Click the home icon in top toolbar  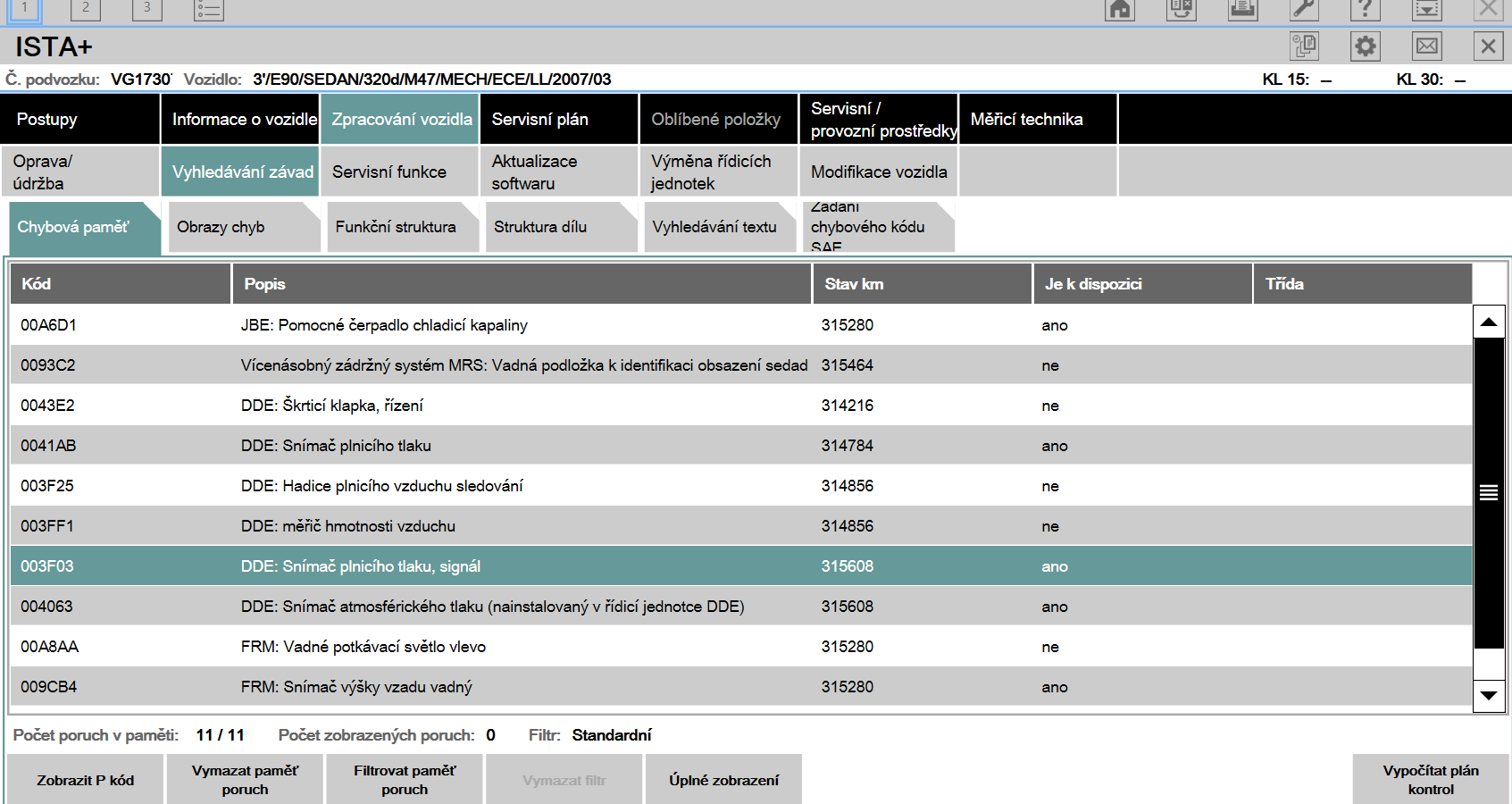1119,10
